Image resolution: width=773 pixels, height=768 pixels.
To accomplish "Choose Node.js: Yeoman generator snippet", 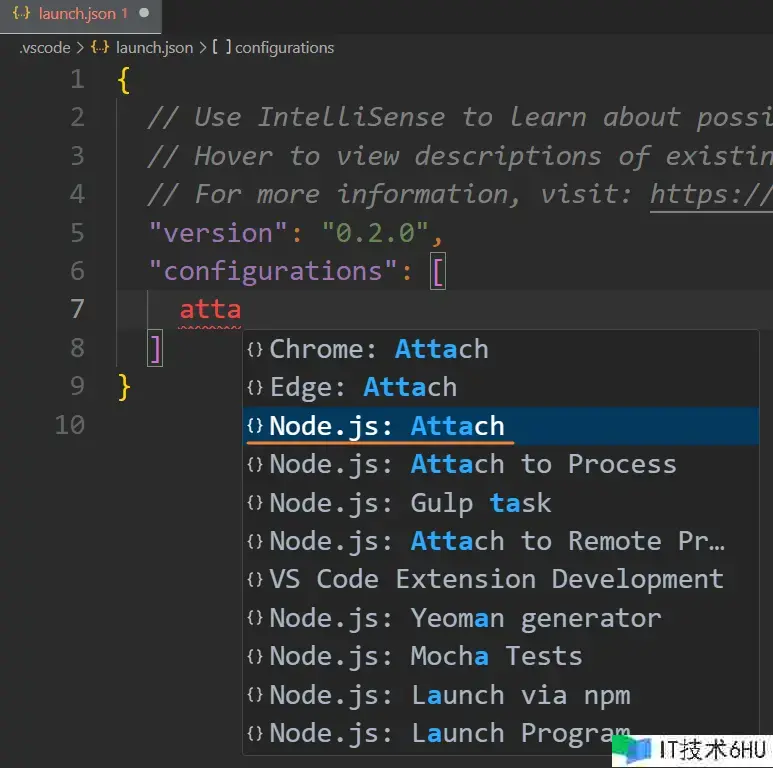I will click(x=465, y=618).
